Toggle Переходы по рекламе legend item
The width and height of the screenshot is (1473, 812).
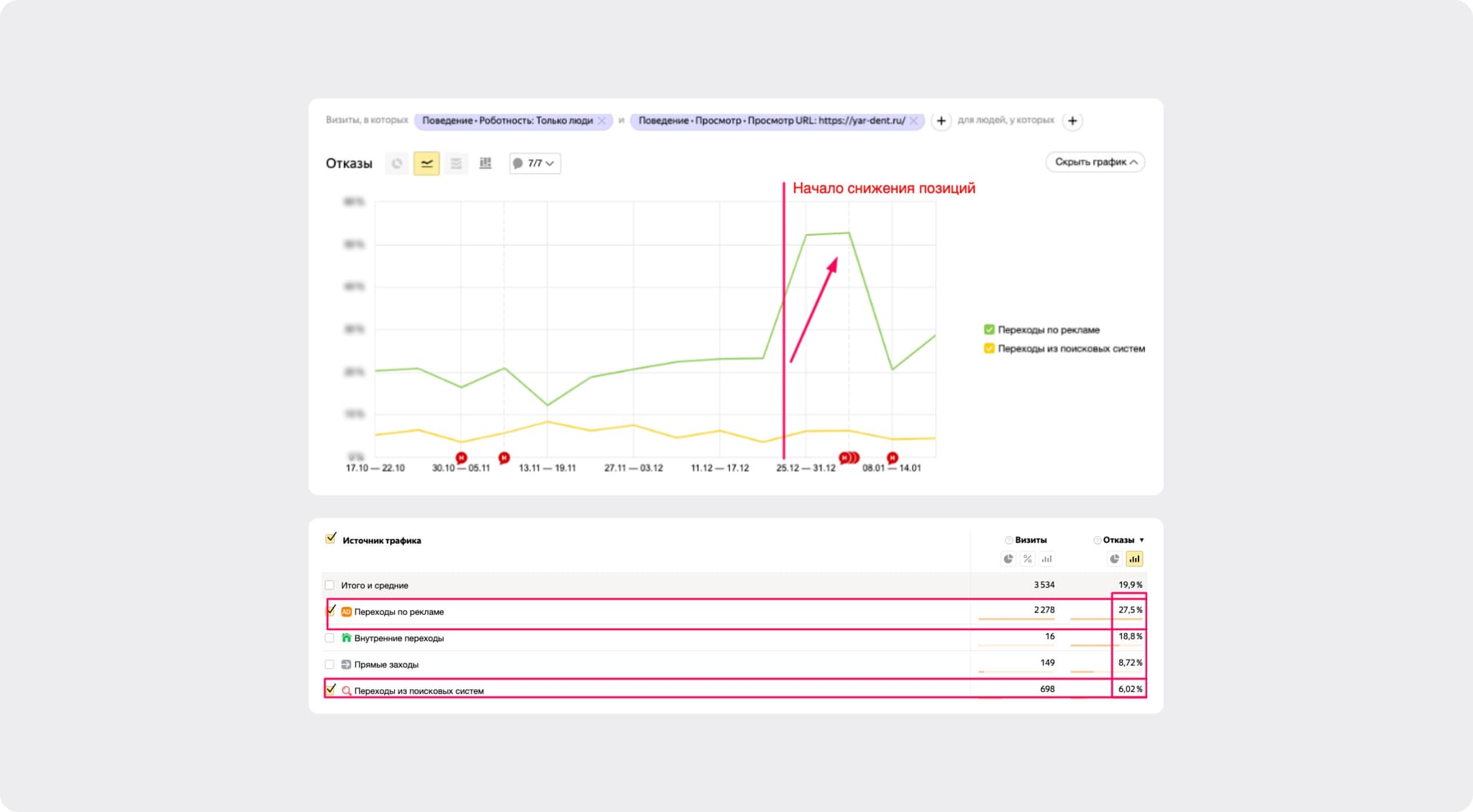990,329
